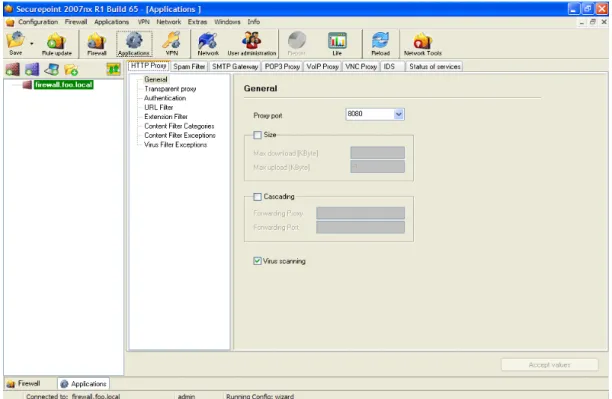Click the red firewall icon above the tree
Viewport: 612px width, 399px height.
click(x=12, y=69)
